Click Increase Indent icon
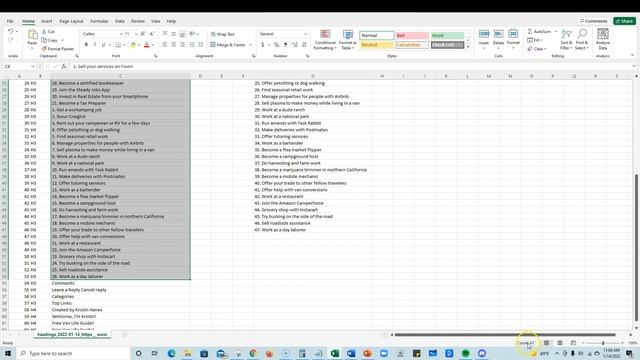Screen dimensions: 640x360 point(200,45)
